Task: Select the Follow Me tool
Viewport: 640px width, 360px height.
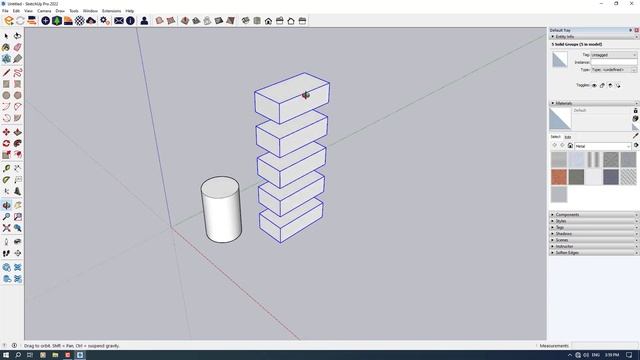Action: click(x=18, y=144)
